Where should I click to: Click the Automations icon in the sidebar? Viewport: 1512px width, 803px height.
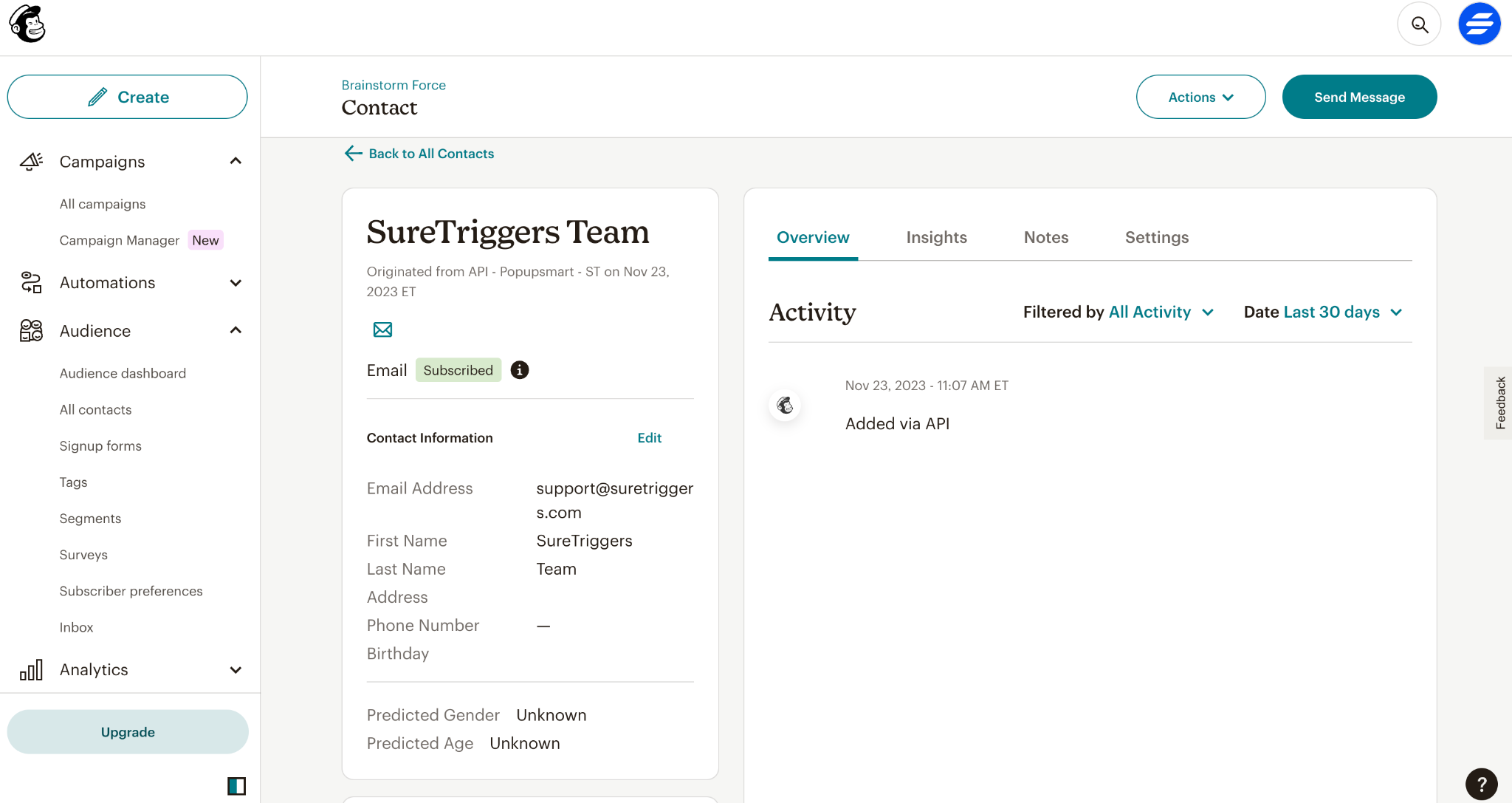tap(31, 282)
